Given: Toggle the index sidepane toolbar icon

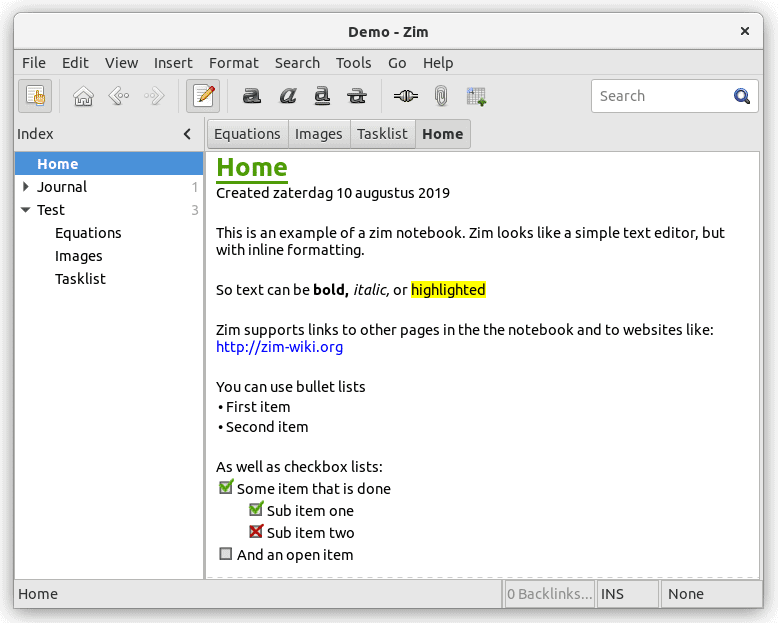Looking at the screenshot, I should coord(35,96).
